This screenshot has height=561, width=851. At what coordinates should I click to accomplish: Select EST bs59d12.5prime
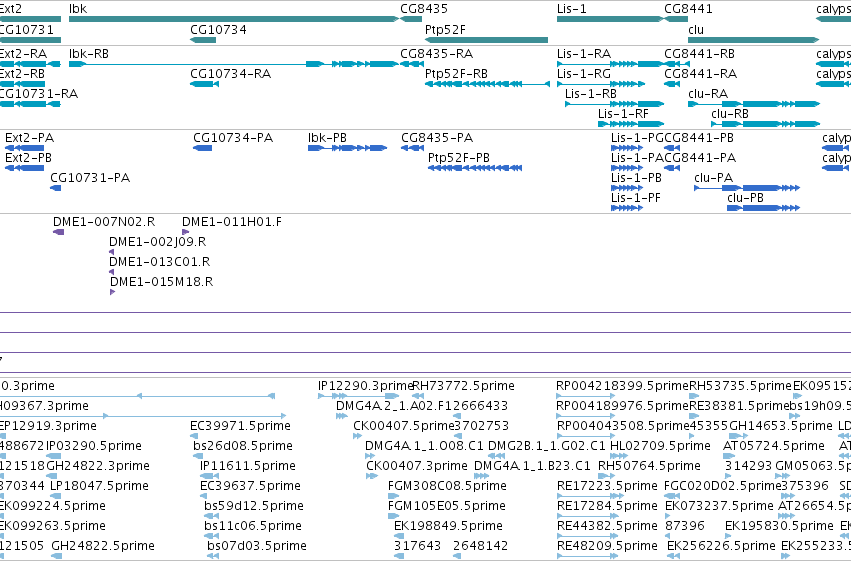click(x=253, y=506)
